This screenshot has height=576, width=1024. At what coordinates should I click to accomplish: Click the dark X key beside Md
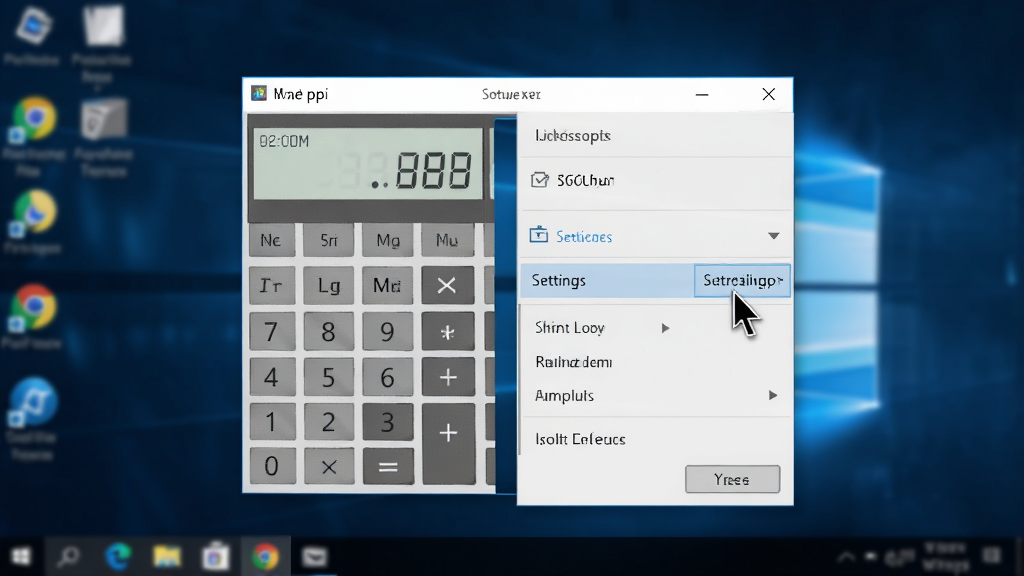coord(447,285)
